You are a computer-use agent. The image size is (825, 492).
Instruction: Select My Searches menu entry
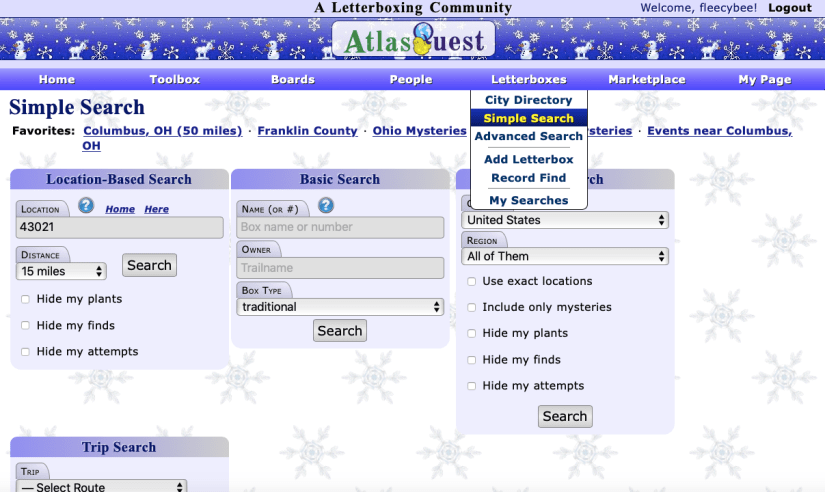528,200
